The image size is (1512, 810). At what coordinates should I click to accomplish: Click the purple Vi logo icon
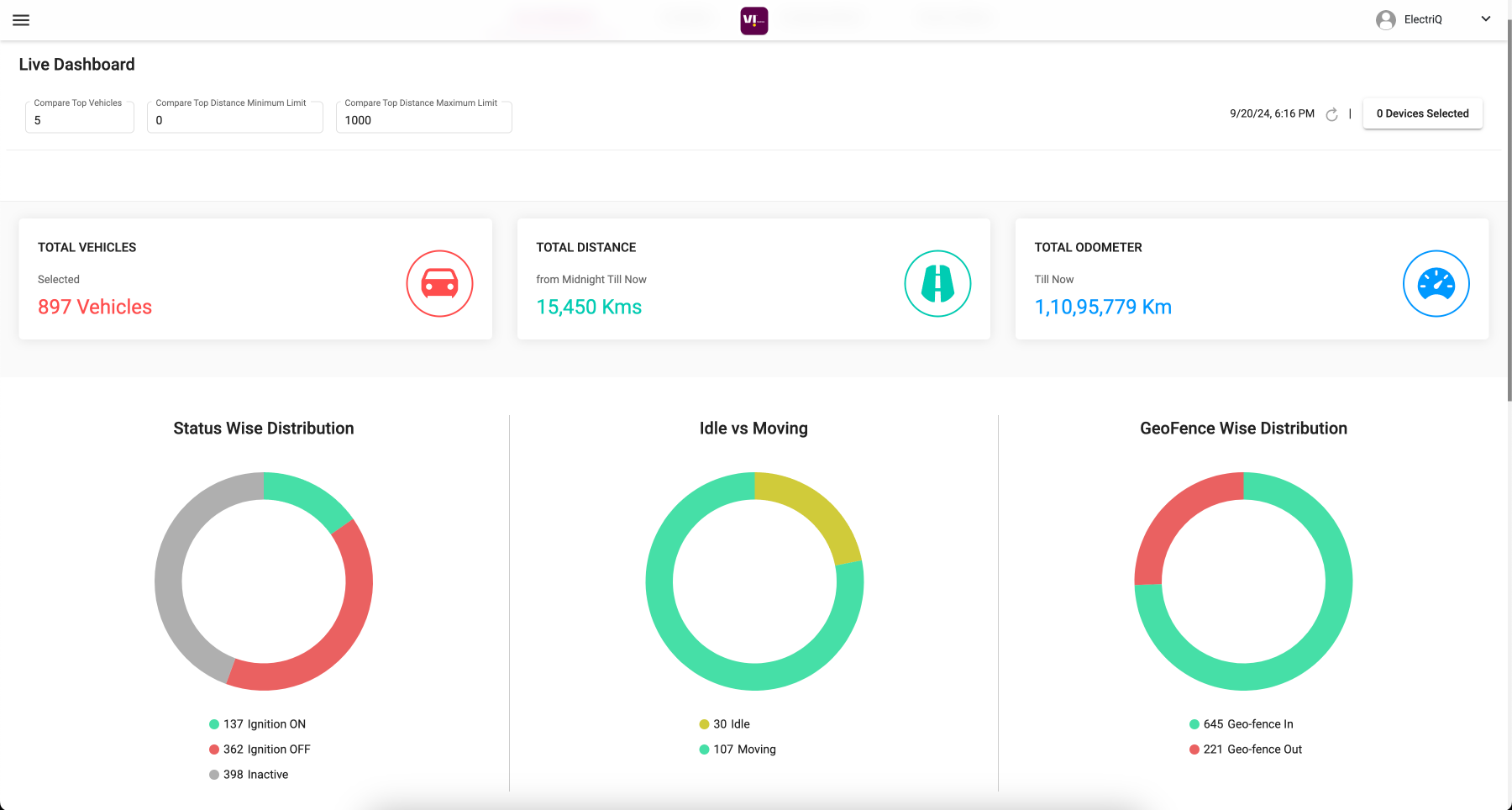[x=753, y=20]
